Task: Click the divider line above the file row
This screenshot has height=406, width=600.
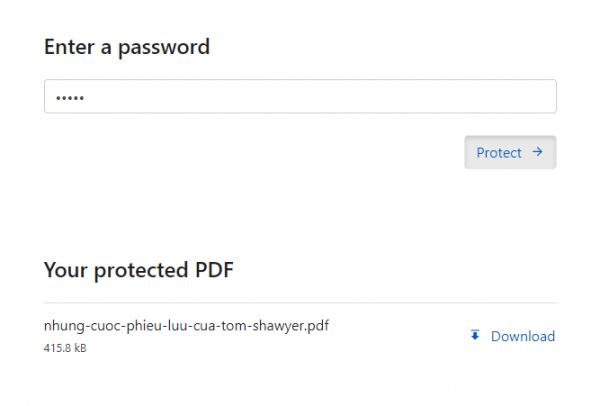Action: tap(300, 303)
